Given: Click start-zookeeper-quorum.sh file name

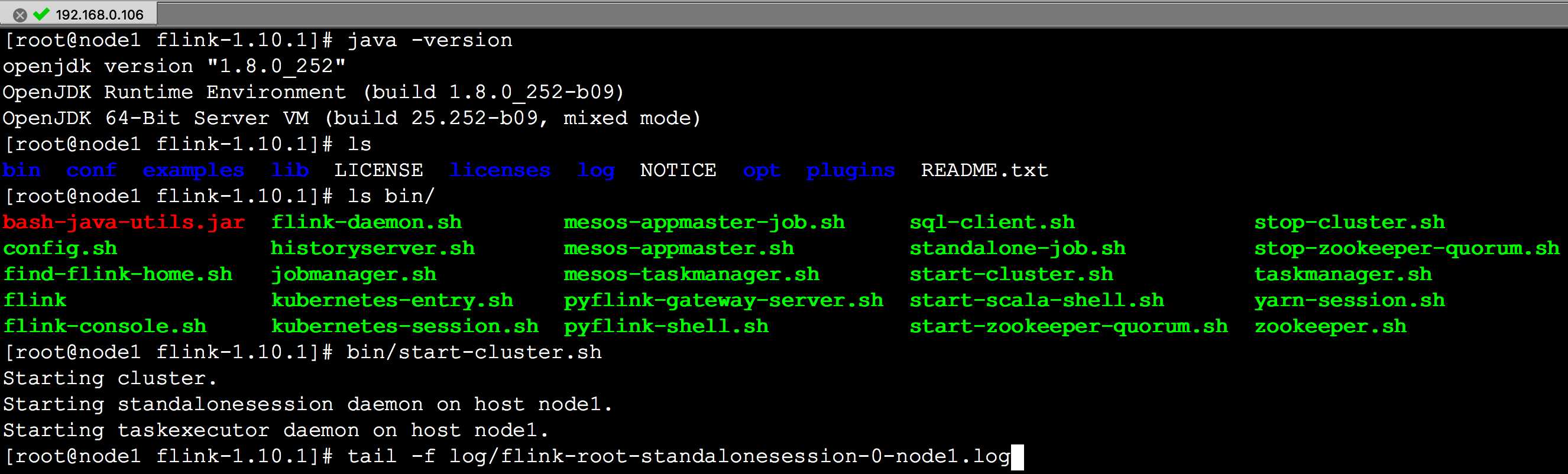Looking at the screenshot, I should pos(1069,327).
